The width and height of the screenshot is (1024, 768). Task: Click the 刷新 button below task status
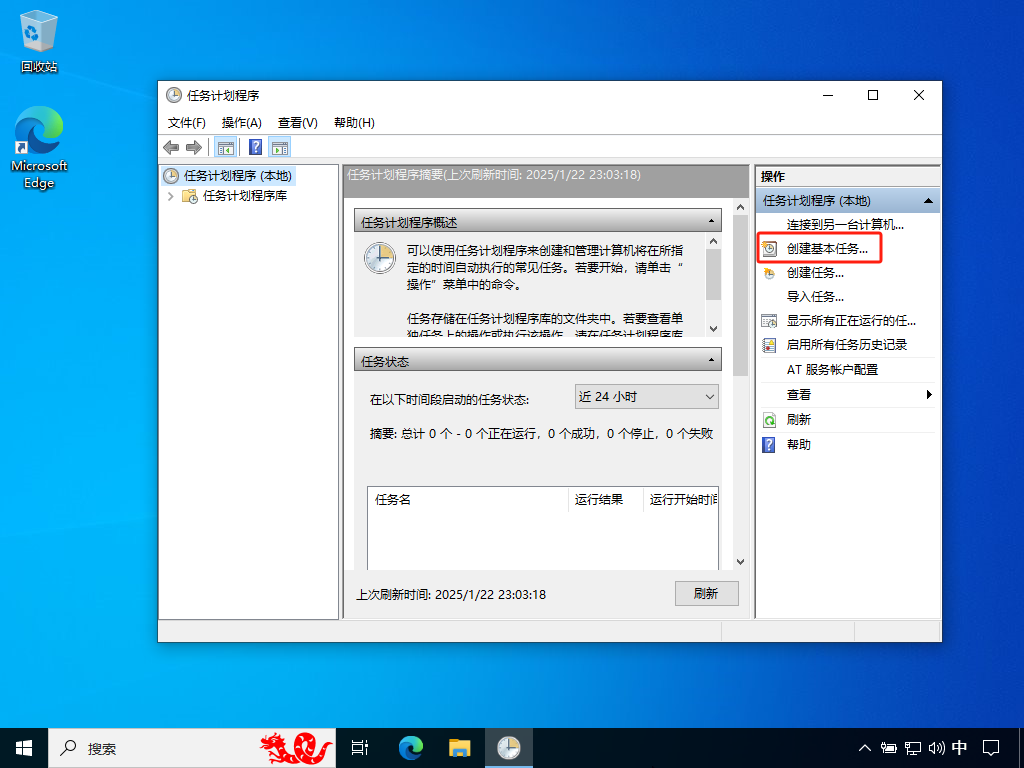[x=706, y=593]
